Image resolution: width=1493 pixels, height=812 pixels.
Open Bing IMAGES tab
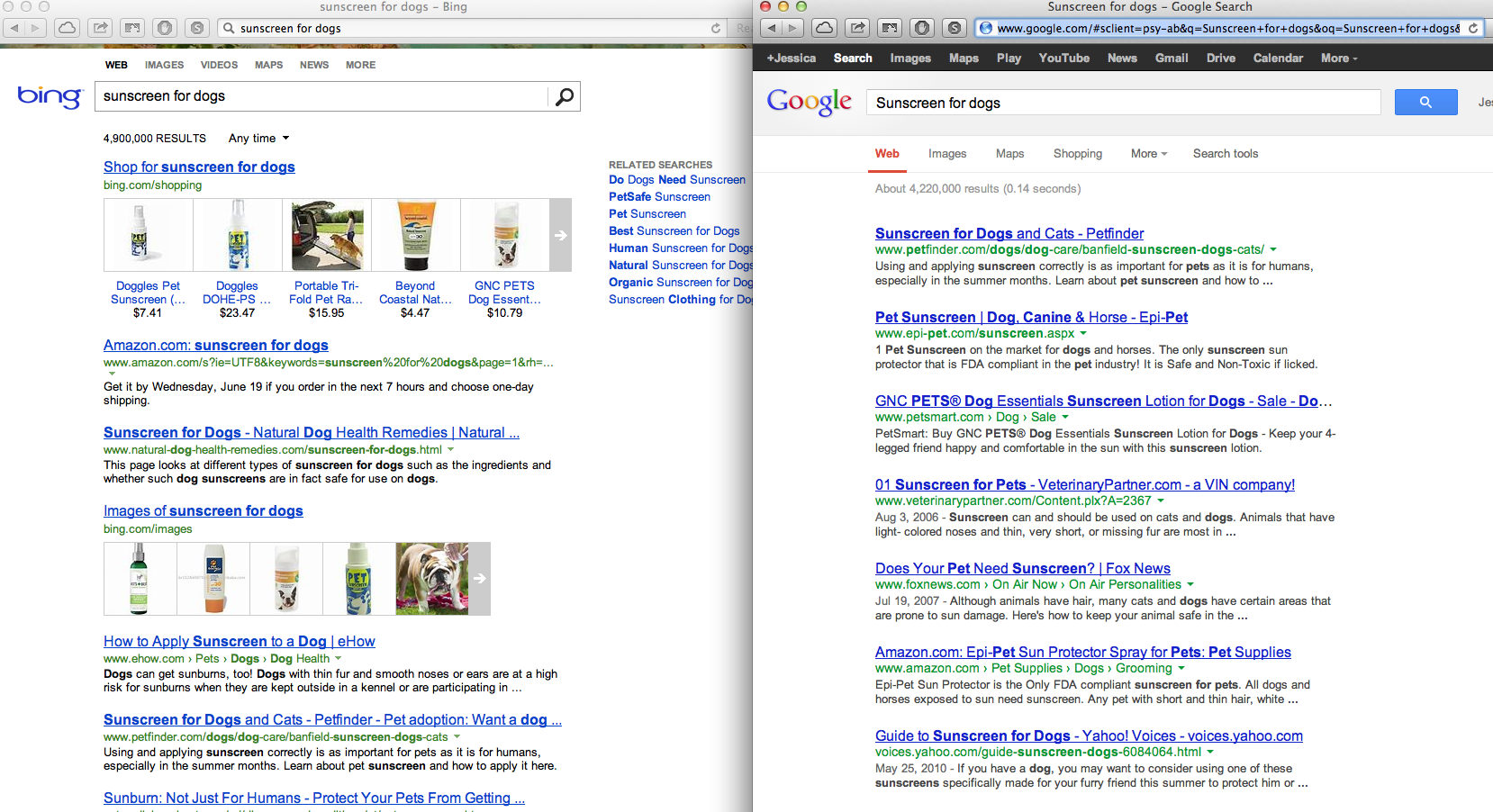[164, 65]
